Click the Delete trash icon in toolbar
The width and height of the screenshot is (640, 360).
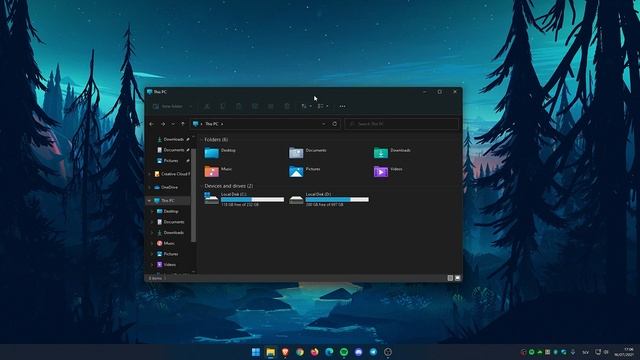(x=287, y=107)
